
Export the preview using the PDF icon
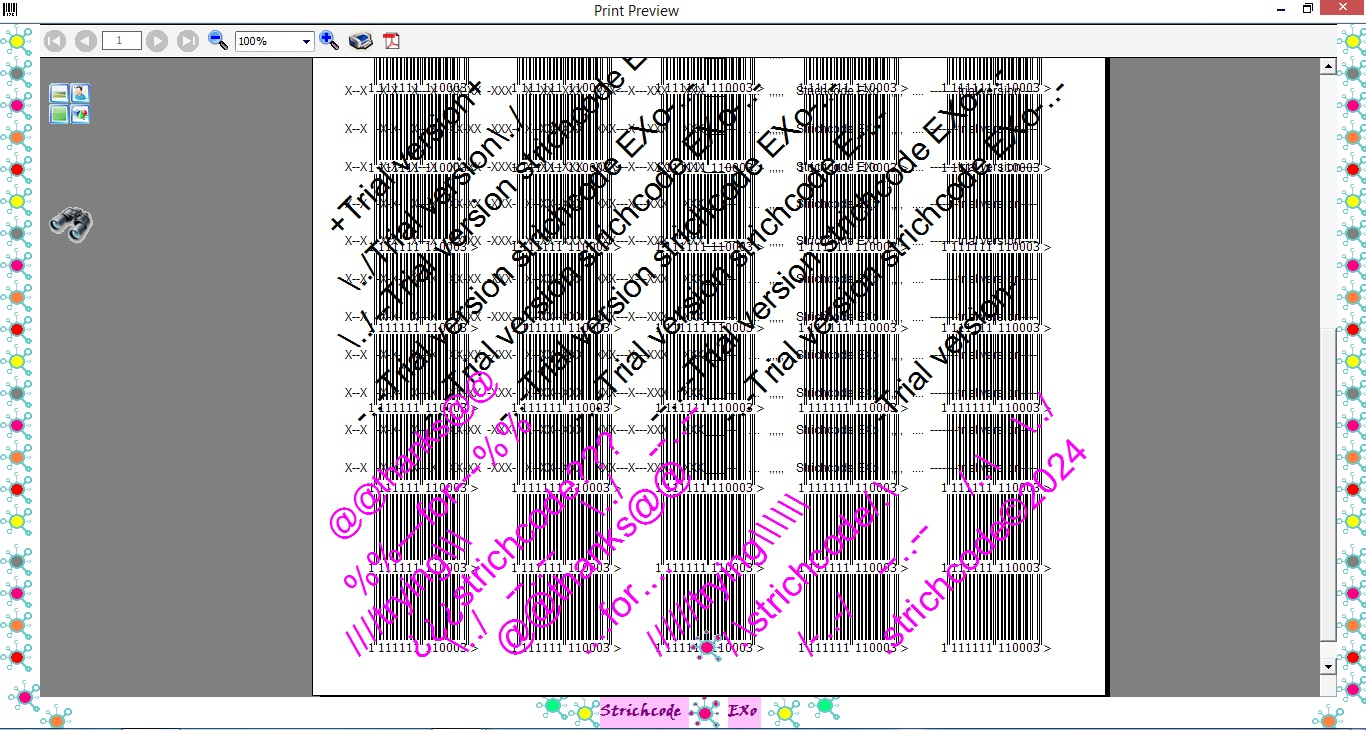[x=390, y=41]
